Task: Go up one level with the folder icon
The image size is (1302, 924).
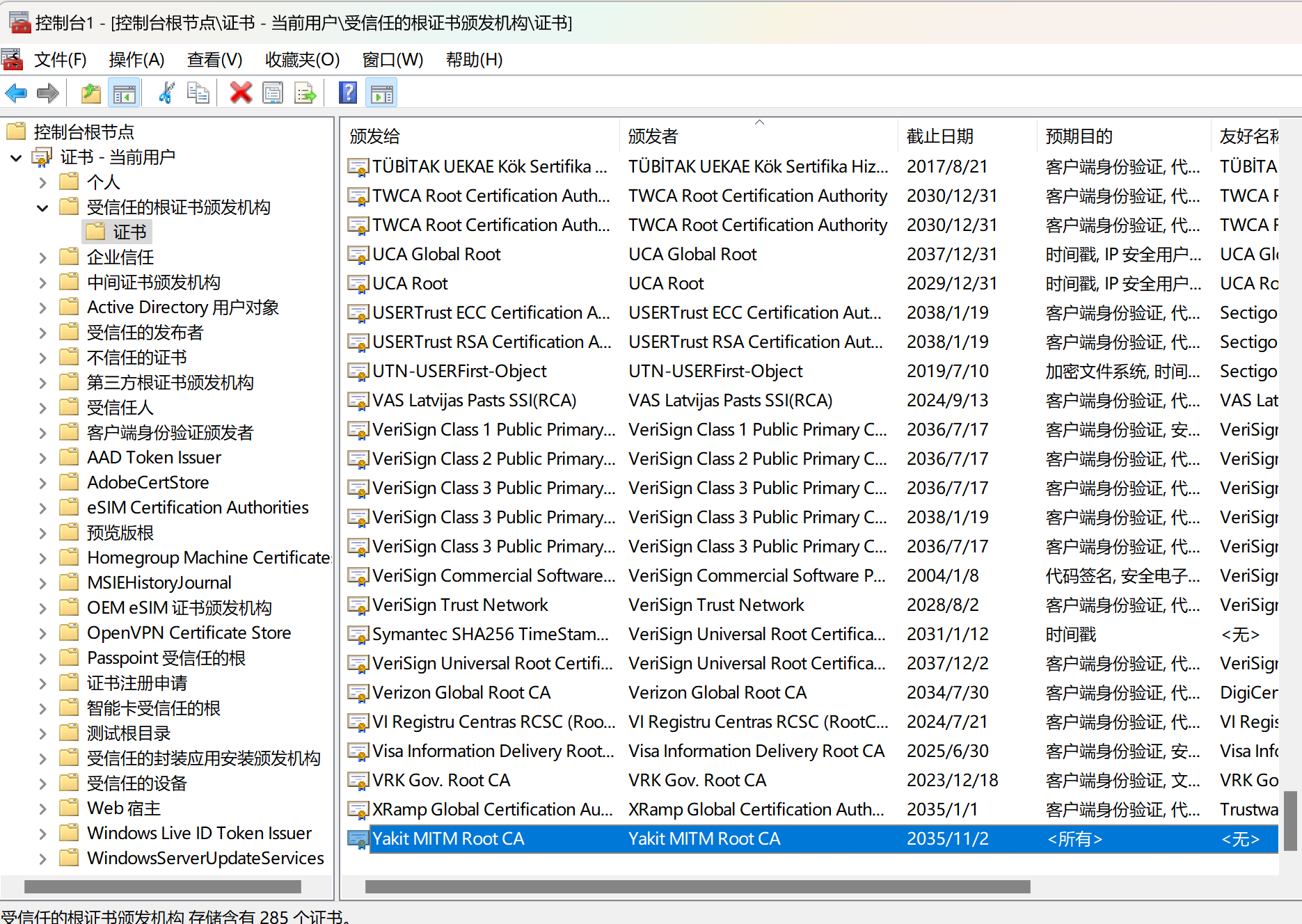Action: (x=90, y=92)
